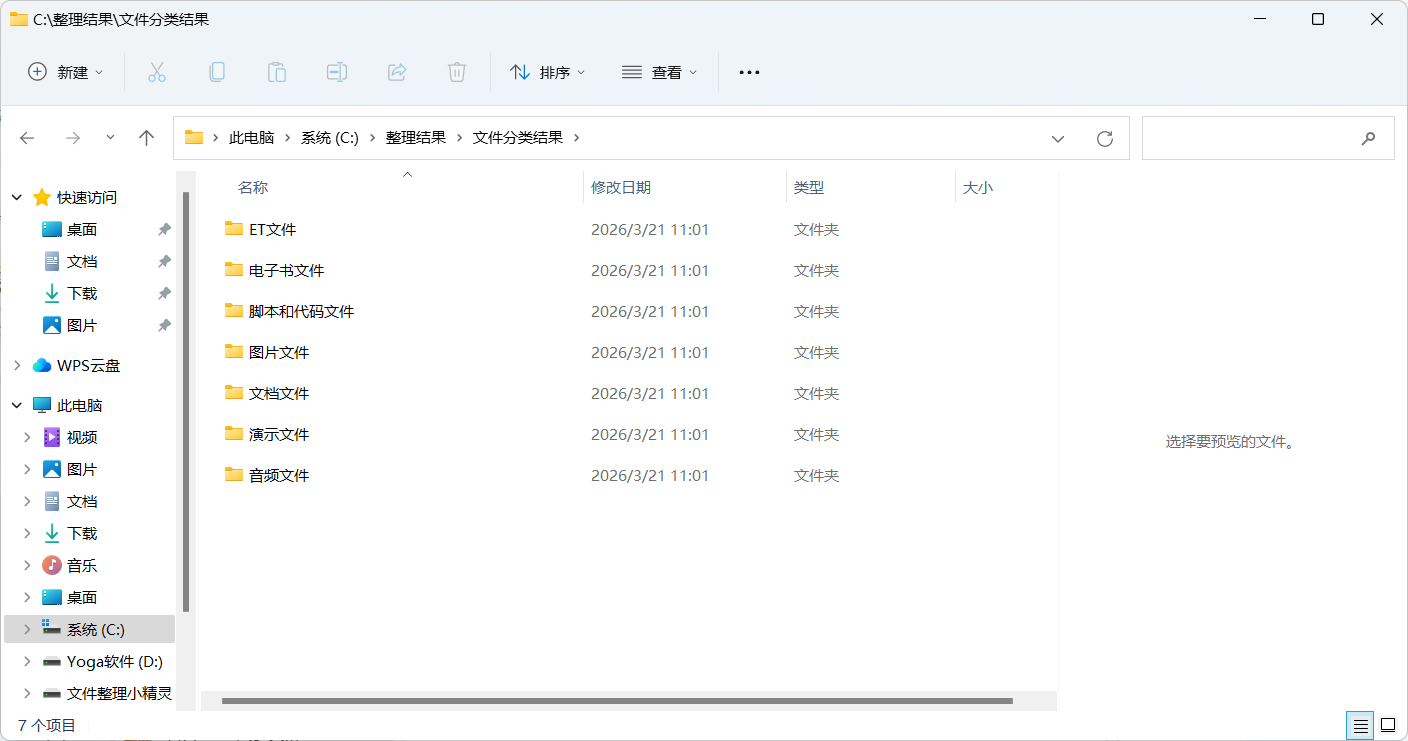This screenshot has height=741, width=1408.
Task: Select 整理结果 in the breadcrumb path
Action: tap(416, 138)
